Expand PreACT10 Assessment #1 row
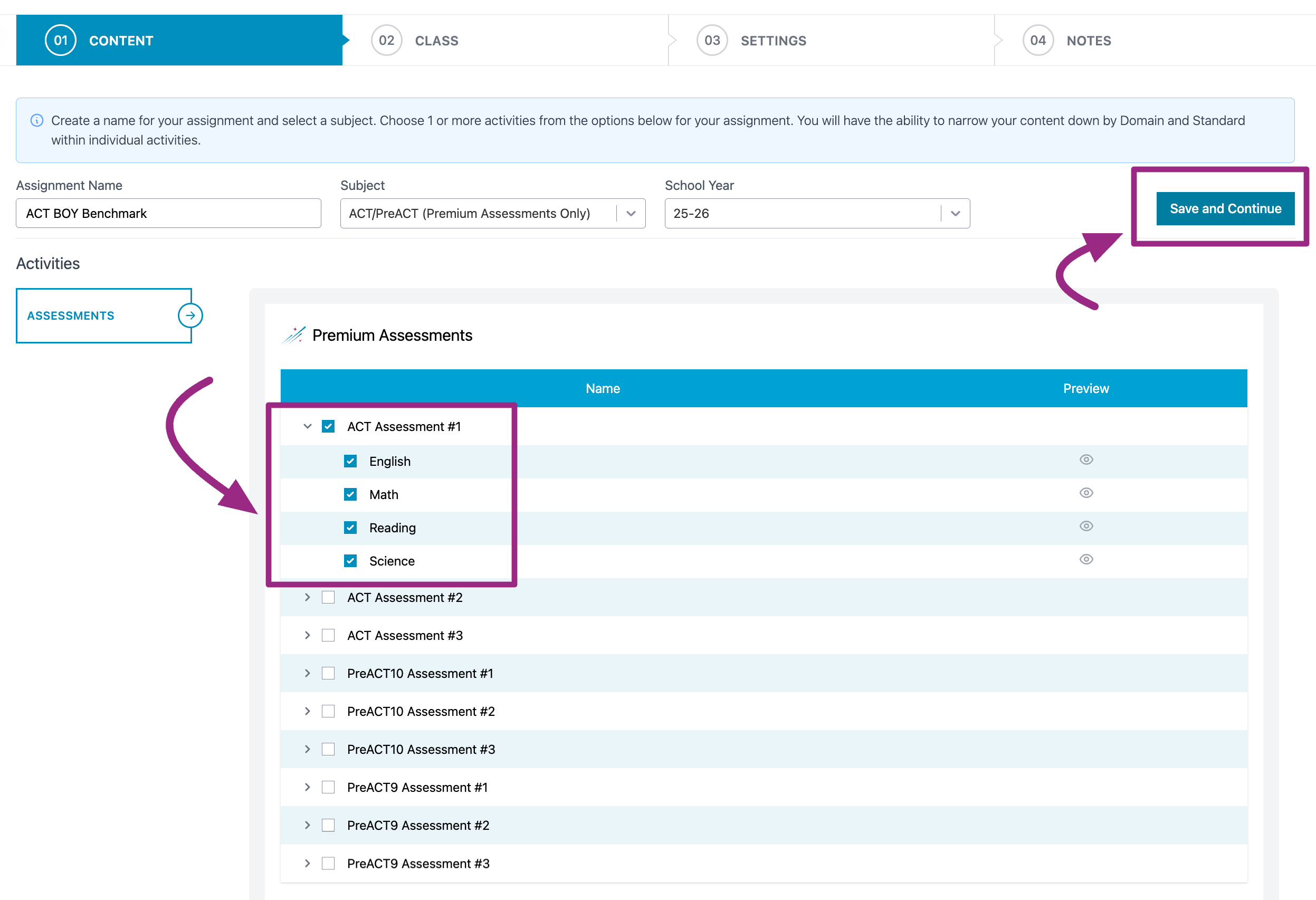The image size is (1316, 900). tap(308, 673)
